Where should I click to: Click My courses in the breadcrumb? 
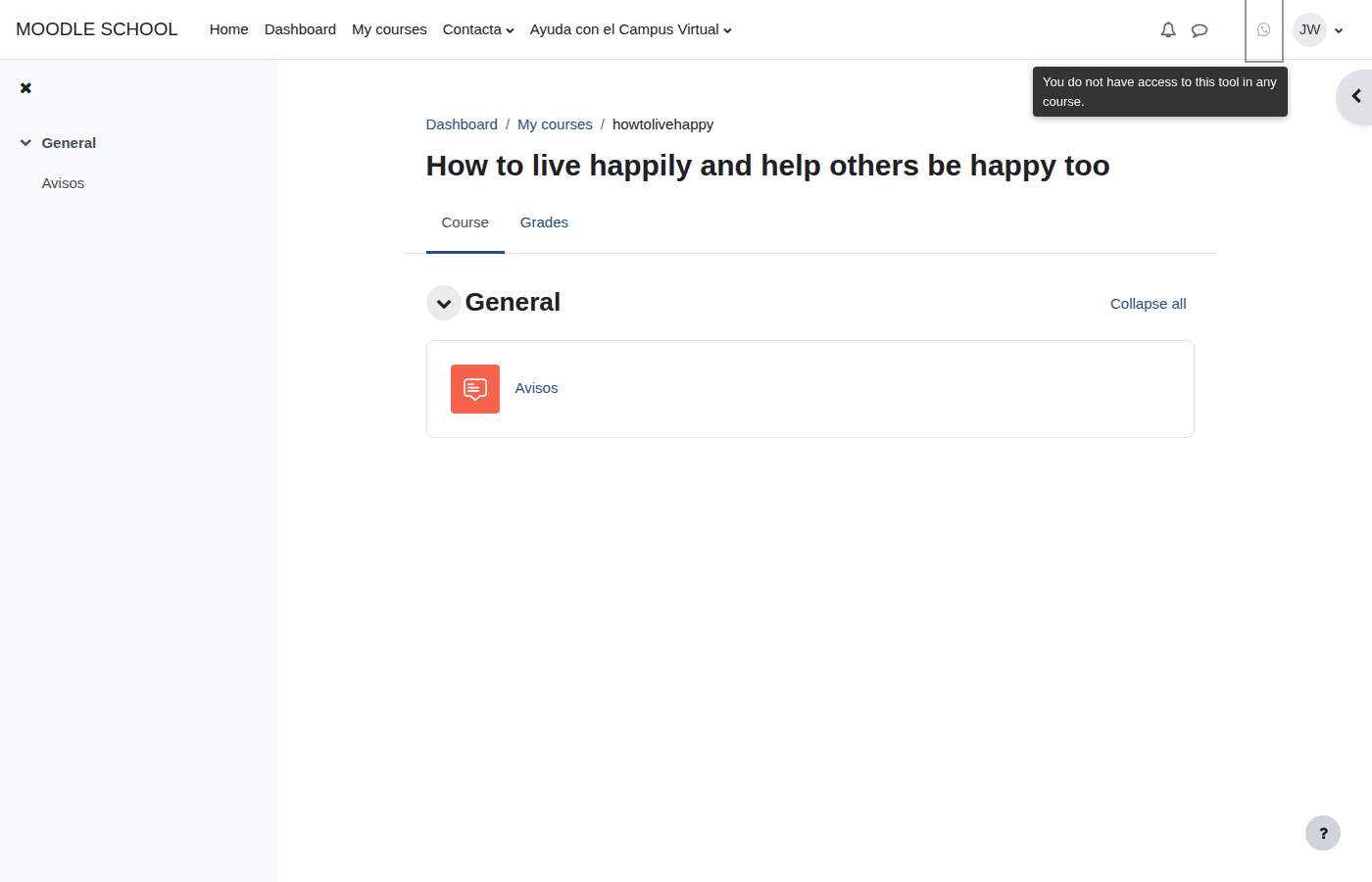555,124
